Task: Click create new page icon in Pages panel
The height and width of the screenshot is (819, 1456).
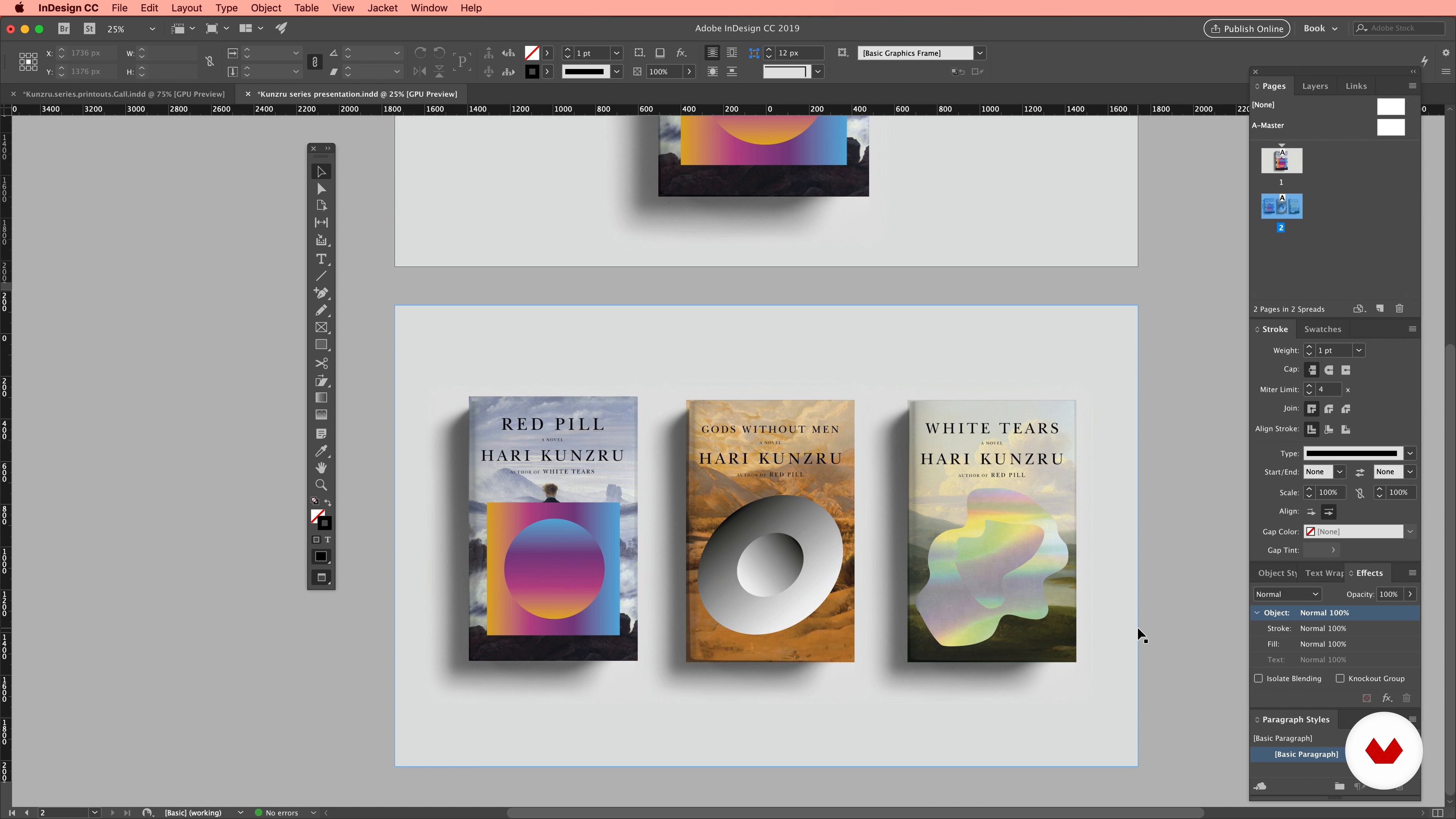Action: pos(1380,309)
